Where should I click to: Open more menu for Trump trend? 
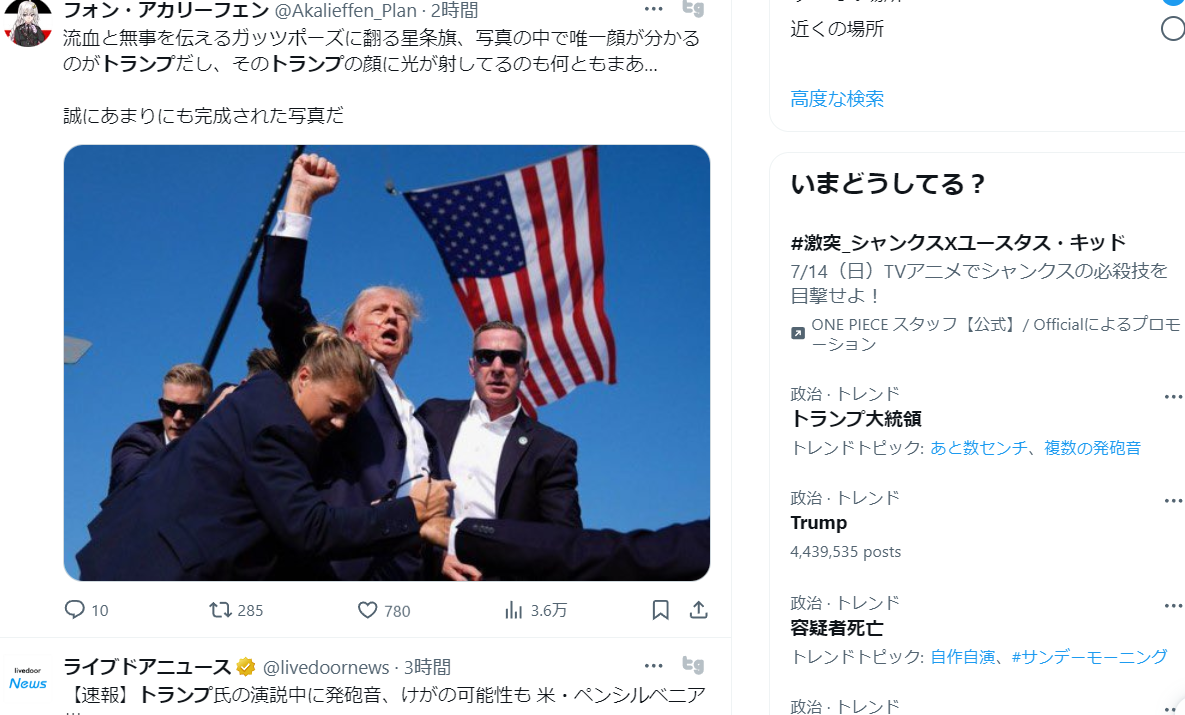1173,500
